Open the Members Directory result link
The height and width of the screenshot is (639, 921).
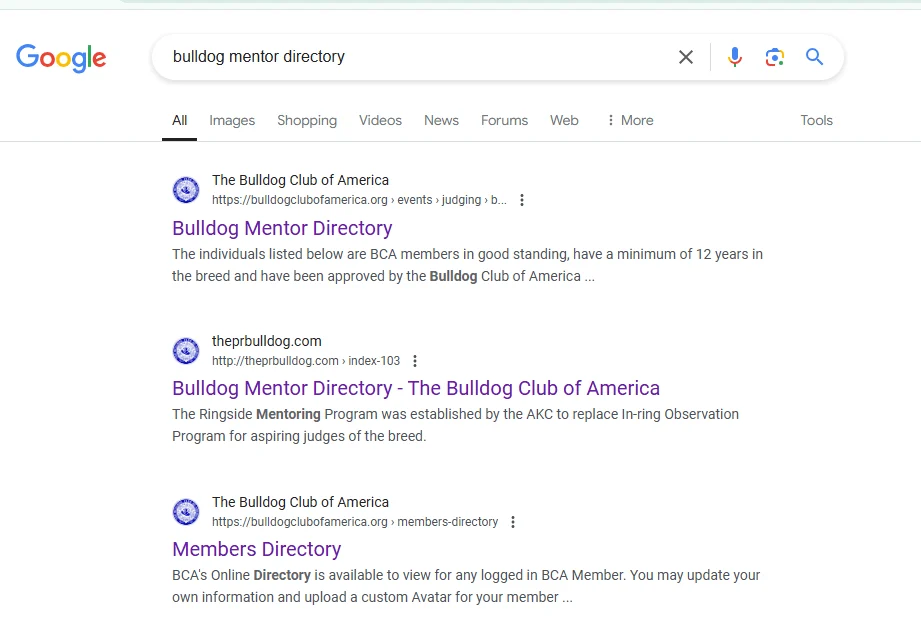(x=257, y=549)
